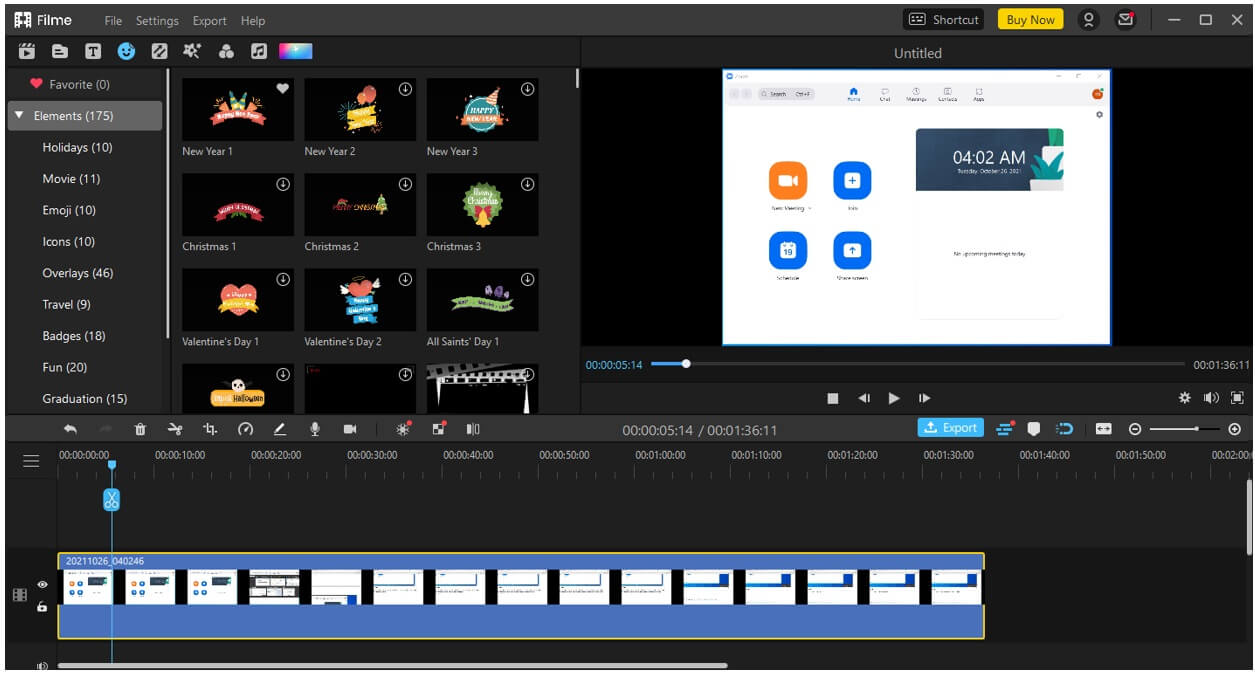Toggle the New Year 1 favorite heart
Screen dimensions: 1255x683
283,89
